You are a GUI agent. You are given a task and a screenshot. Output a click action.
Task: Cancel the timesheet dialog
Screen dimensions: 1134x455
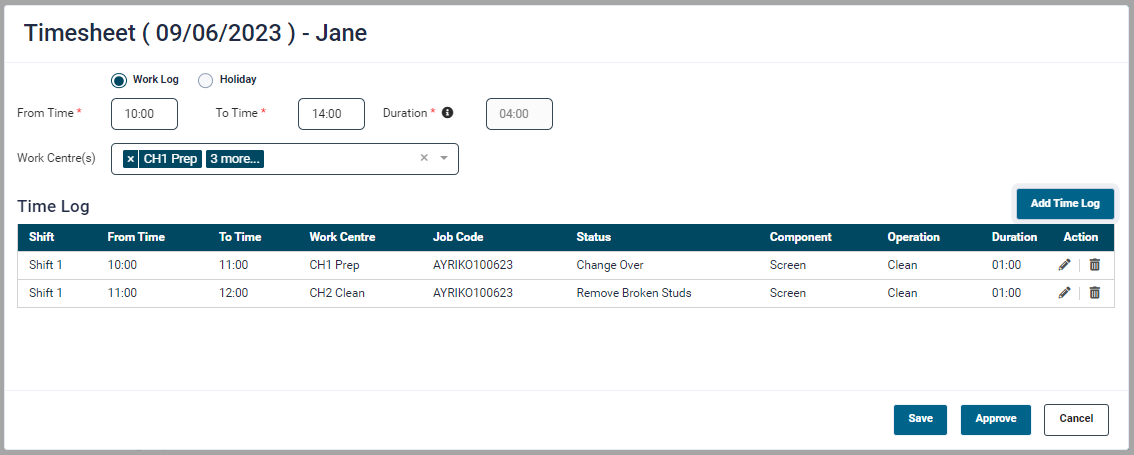[x=1076, y=419]
